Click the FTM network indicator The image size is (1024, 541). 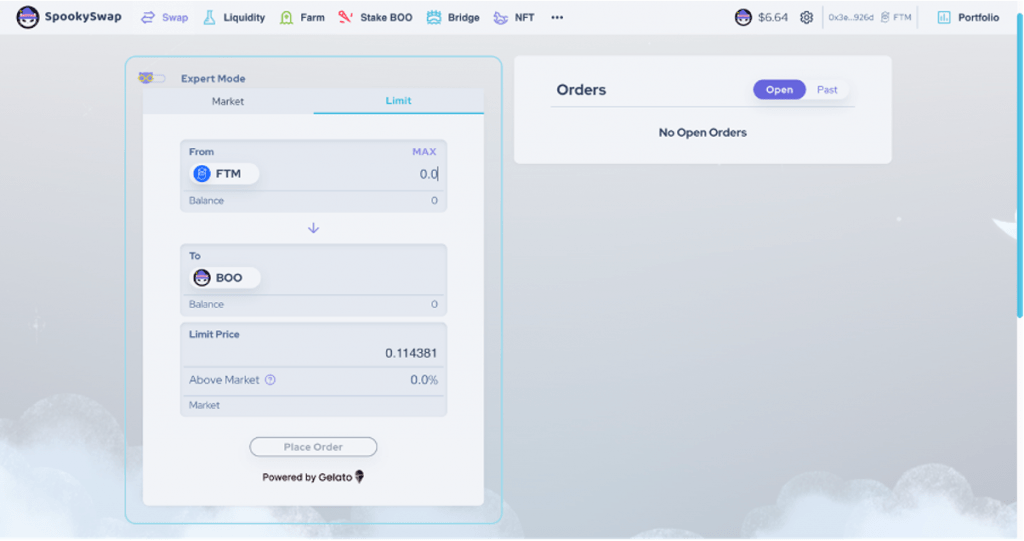click(x=896, y=18)
